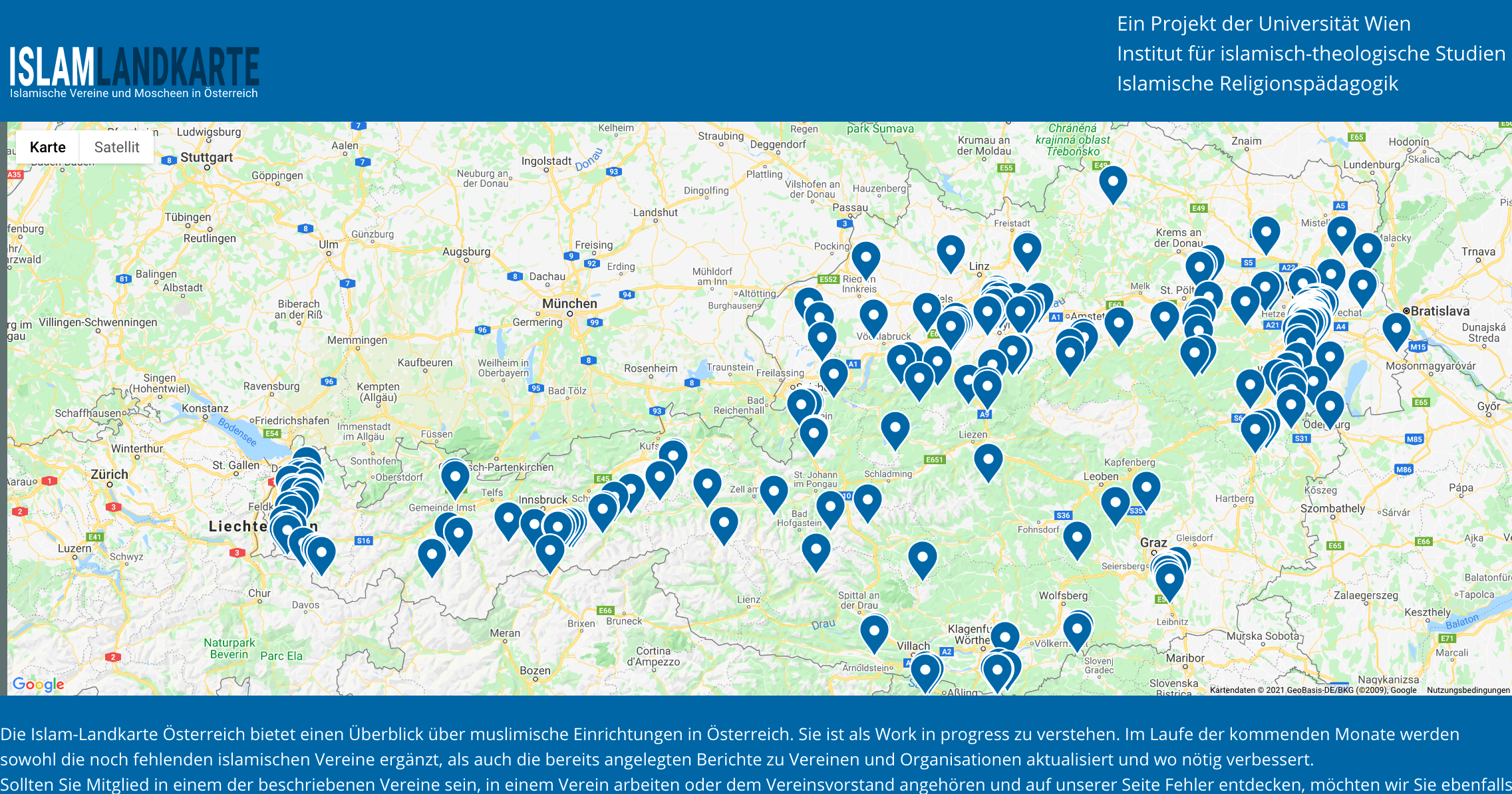Click the Innsbruck label on map
The width and height of the screenshot is (1512, 794).
coord(543,499)
